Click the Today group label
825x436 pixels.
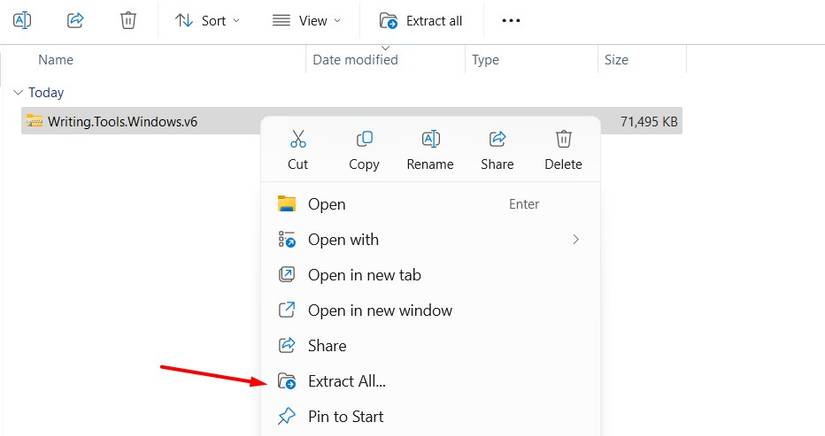[x=46, y=93]
